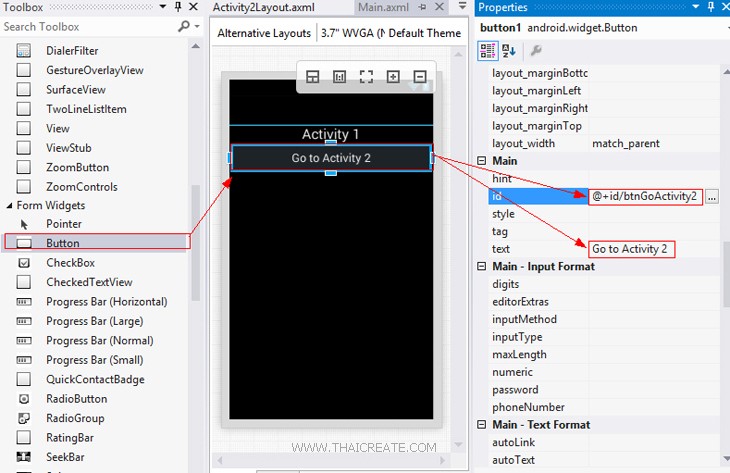Click the text property value field
The height and width of the screenshot is (473, 730).
630,249
